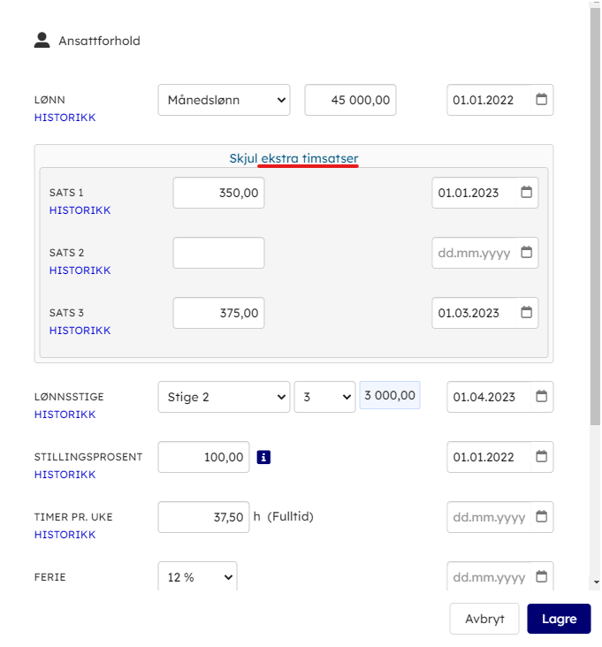
Task: Click the Sats 3 field with 375,00
Action: [219, 313]
